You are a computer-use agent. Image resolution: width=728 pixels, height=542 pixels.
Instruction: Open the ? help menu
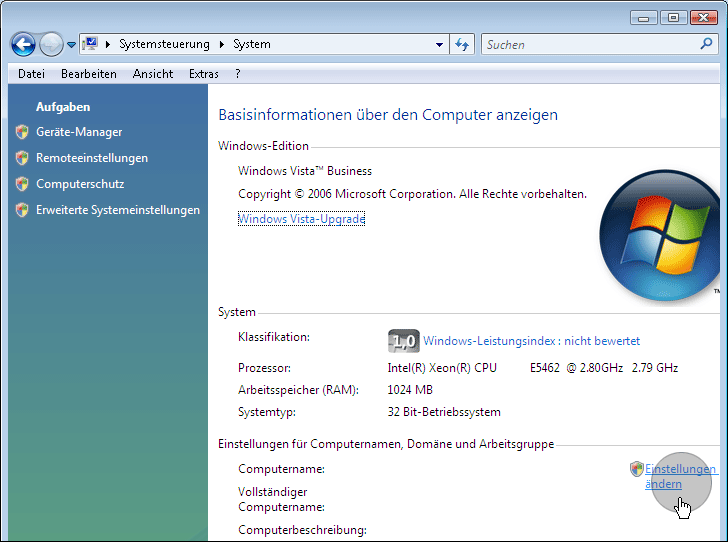point(238,74)
